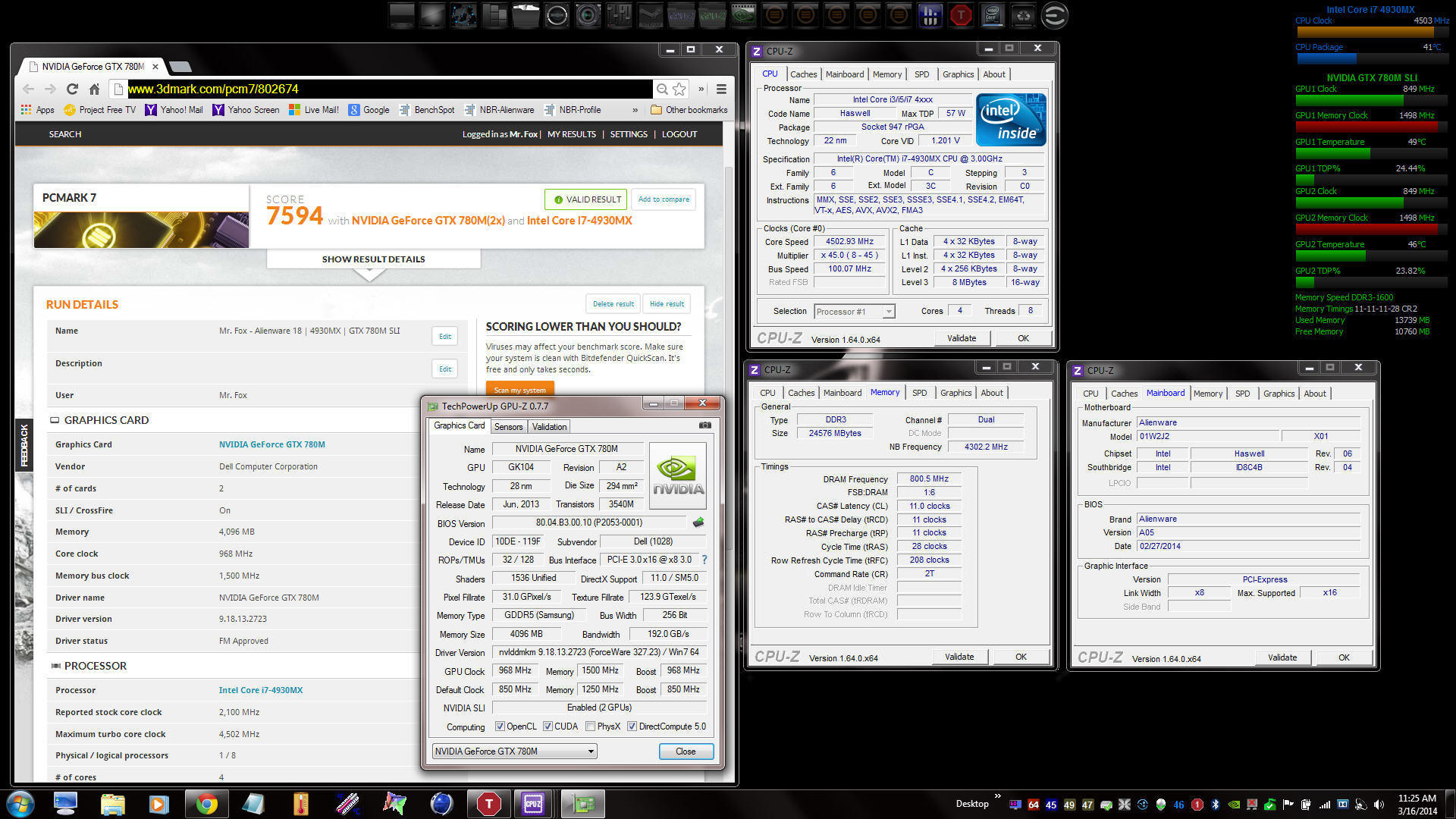This screenshot has height=819, width=1456.
Task: Open the camera lens dock icon
Action: point(588,15)
